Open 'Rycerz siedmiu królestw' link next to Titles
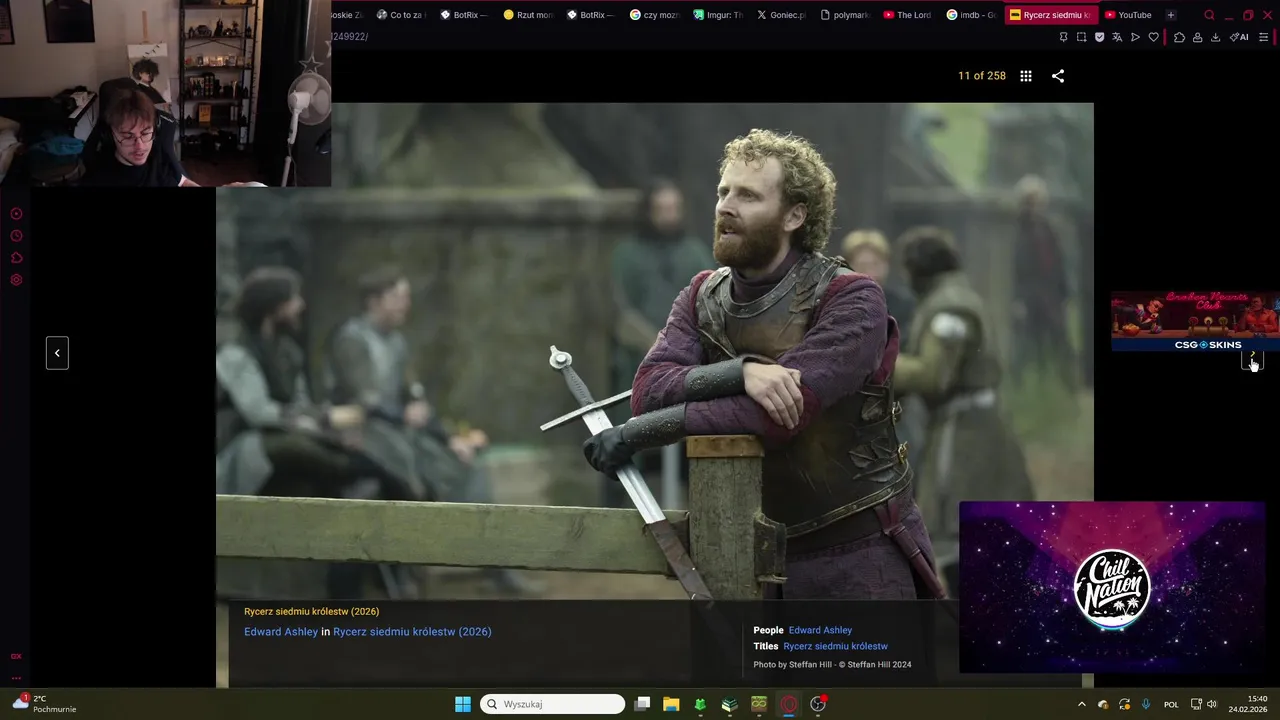 pyautogui.click(x=835, y=646)
